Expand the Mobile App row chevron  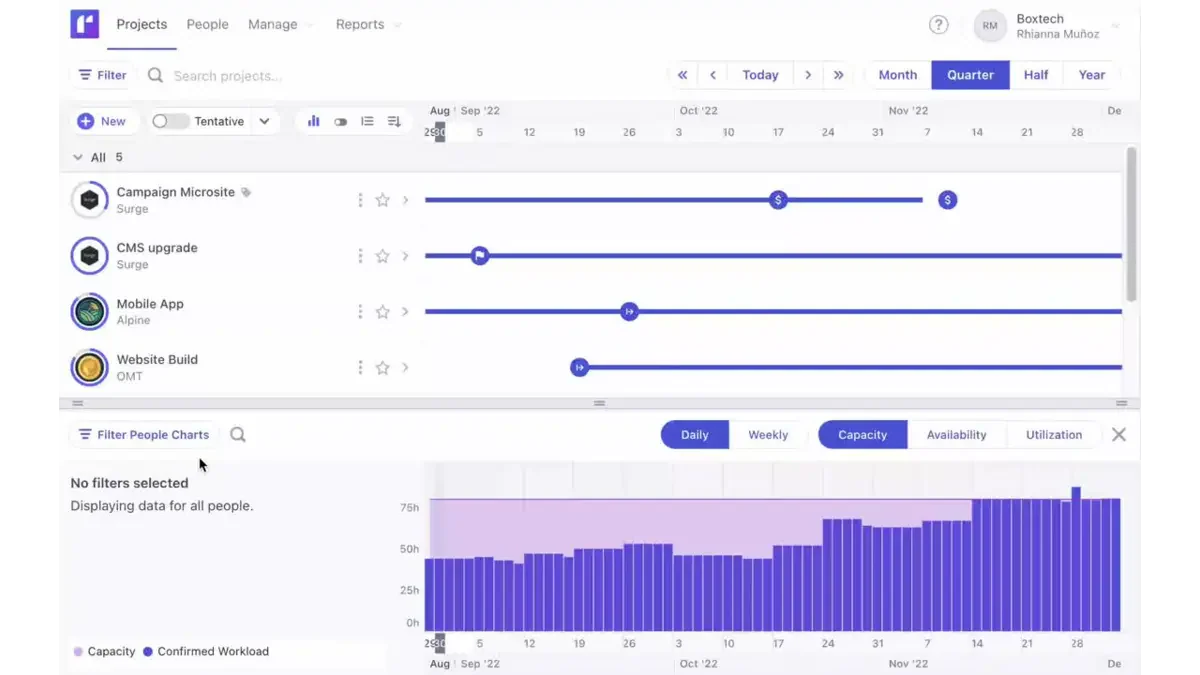tap(405, 312)
